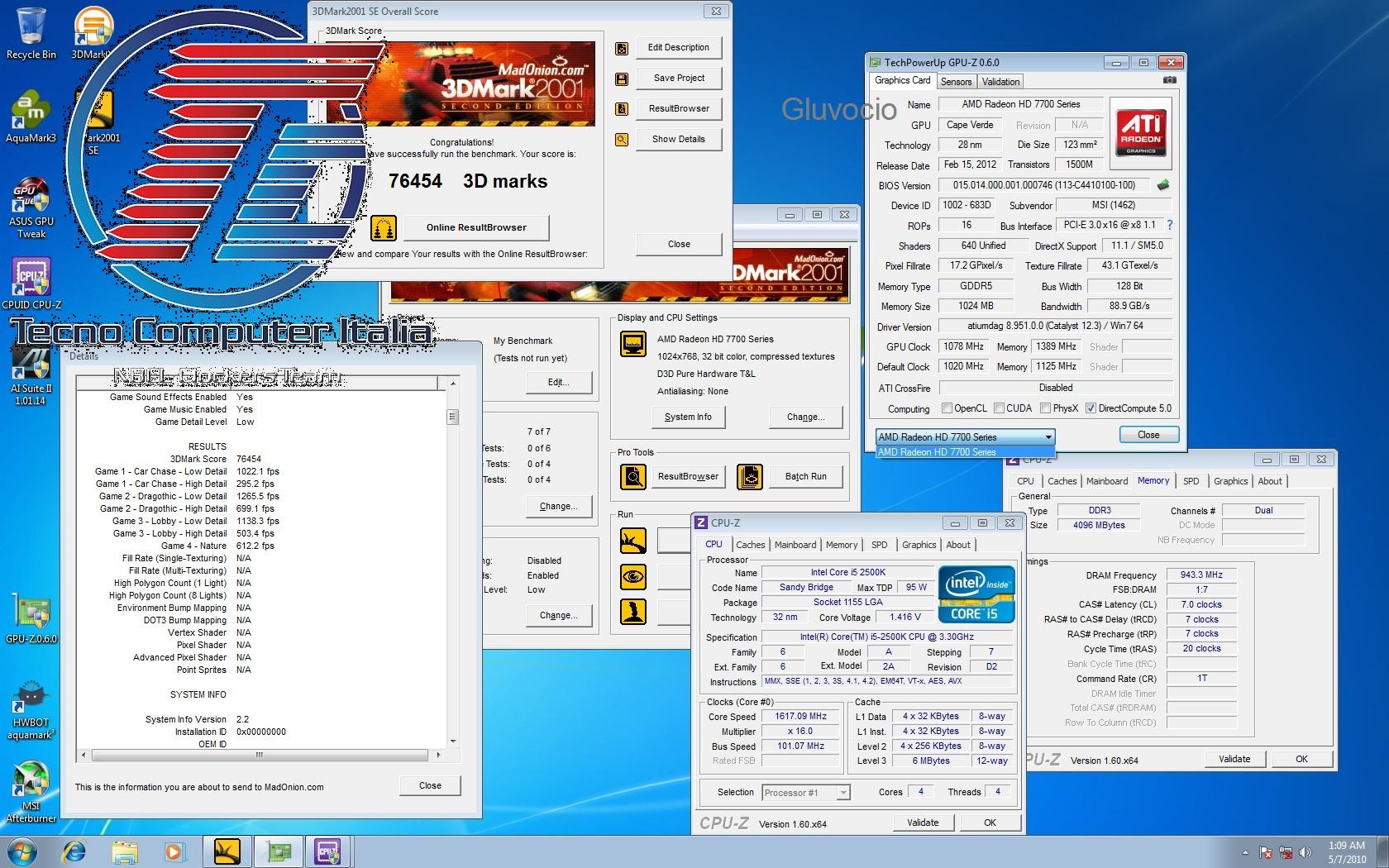Screen dimensions: 1389x868
Task: Click the GPU-Z screenshot camera icon
Action: coord(1169,80)
